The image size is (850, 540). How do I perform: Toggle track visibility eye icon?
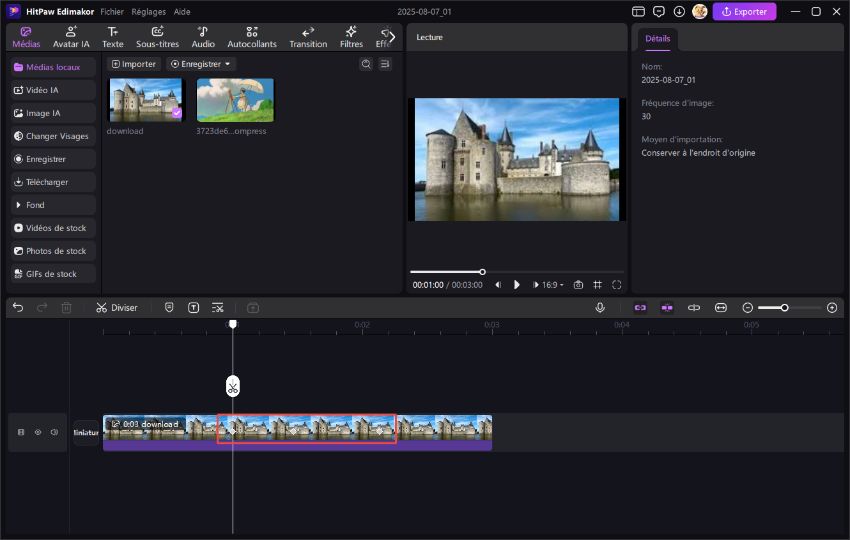coord(38,432)
